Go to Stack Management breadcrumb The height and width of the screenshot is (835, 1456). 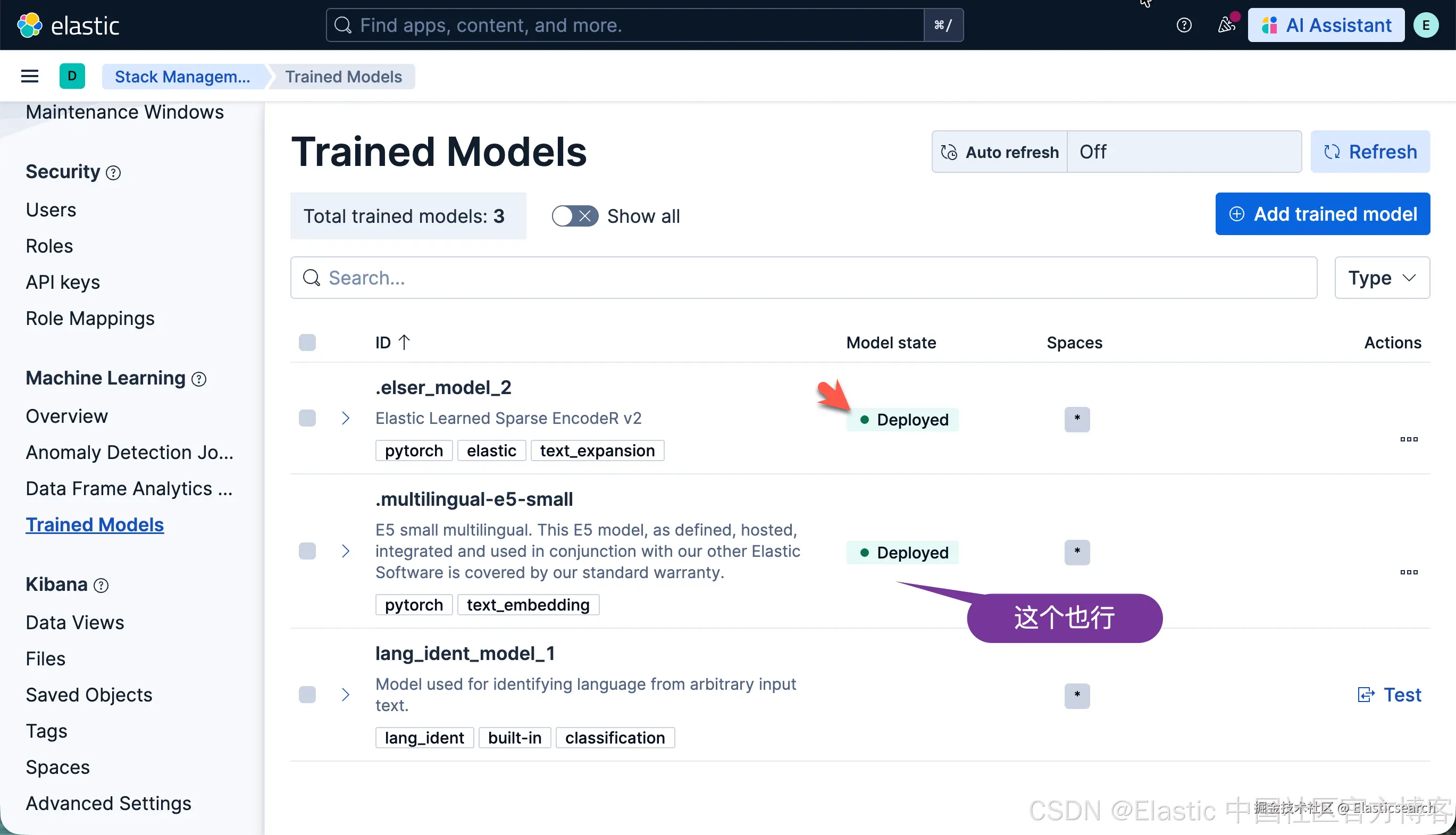pyautogui.click(x=182, y=76)
